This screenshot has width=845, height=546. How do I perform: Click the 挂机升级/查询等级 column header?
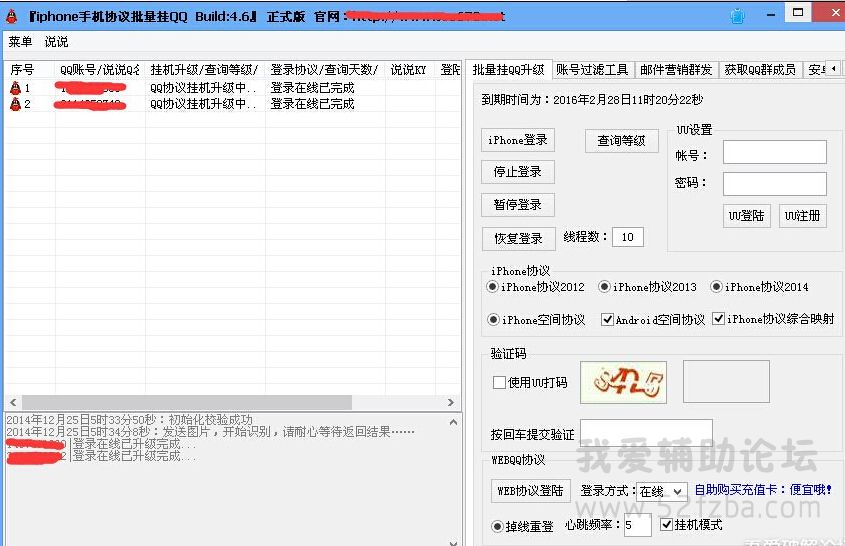click(205, 70)
